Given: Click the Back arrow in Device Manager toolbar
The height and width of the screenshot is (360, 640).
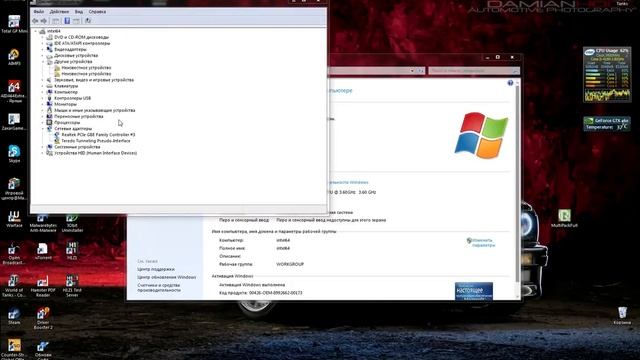Looking at the screenshot, I should click(x=35, y=21).
